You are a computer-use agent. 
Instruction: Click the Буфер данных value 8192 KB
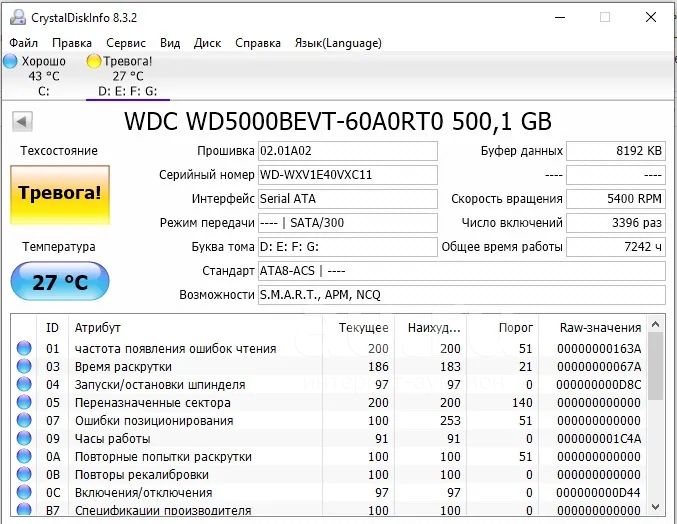tap(616, 151)
